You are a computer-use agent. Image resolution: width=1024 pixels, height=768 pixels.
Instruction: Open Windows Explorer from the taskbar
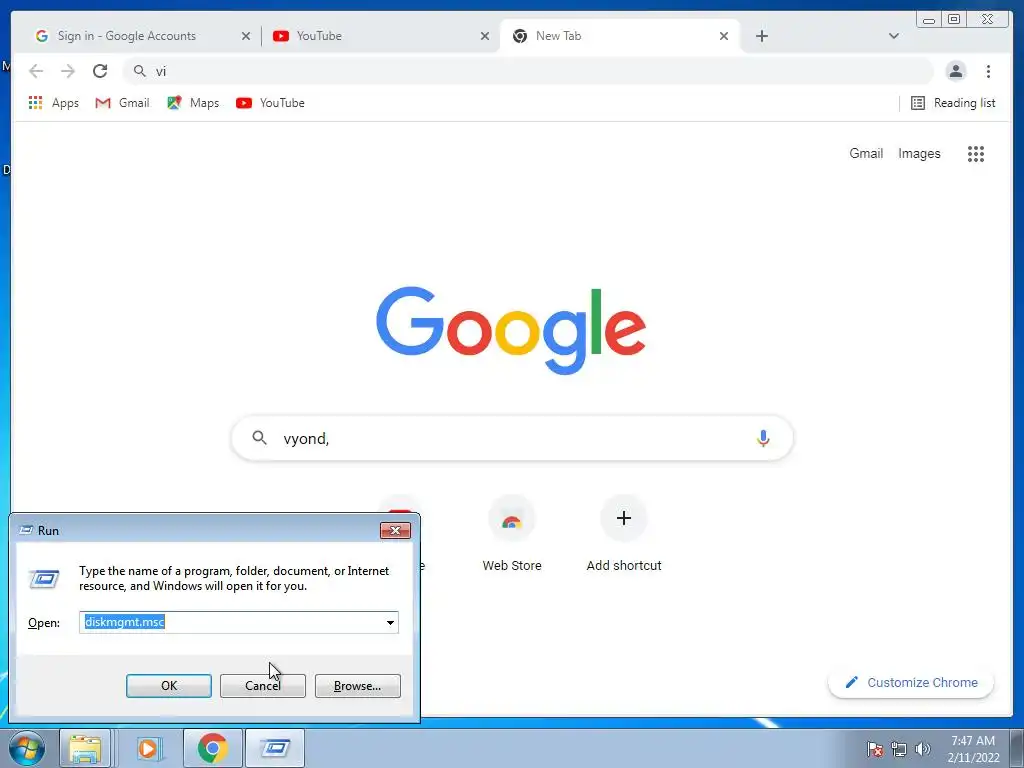pos(85,748)
